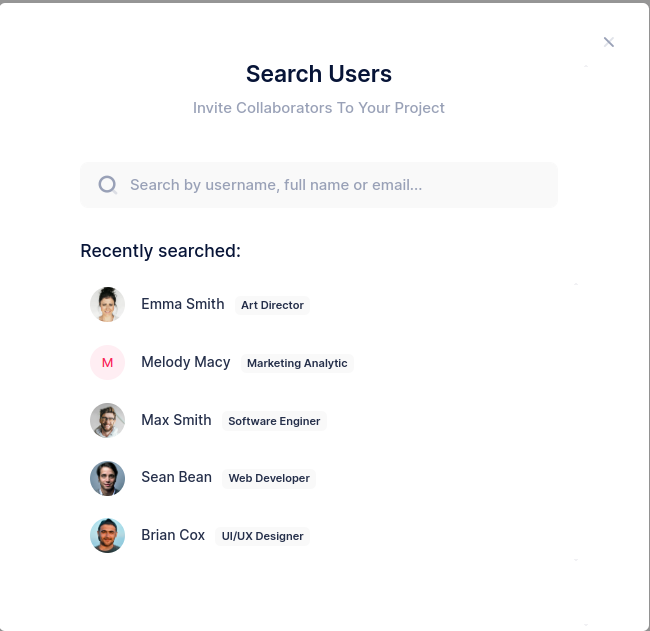The image size is (650, 631).
Task: Click the Invite Collaborators subtitle text
Action: click(319, 108)
